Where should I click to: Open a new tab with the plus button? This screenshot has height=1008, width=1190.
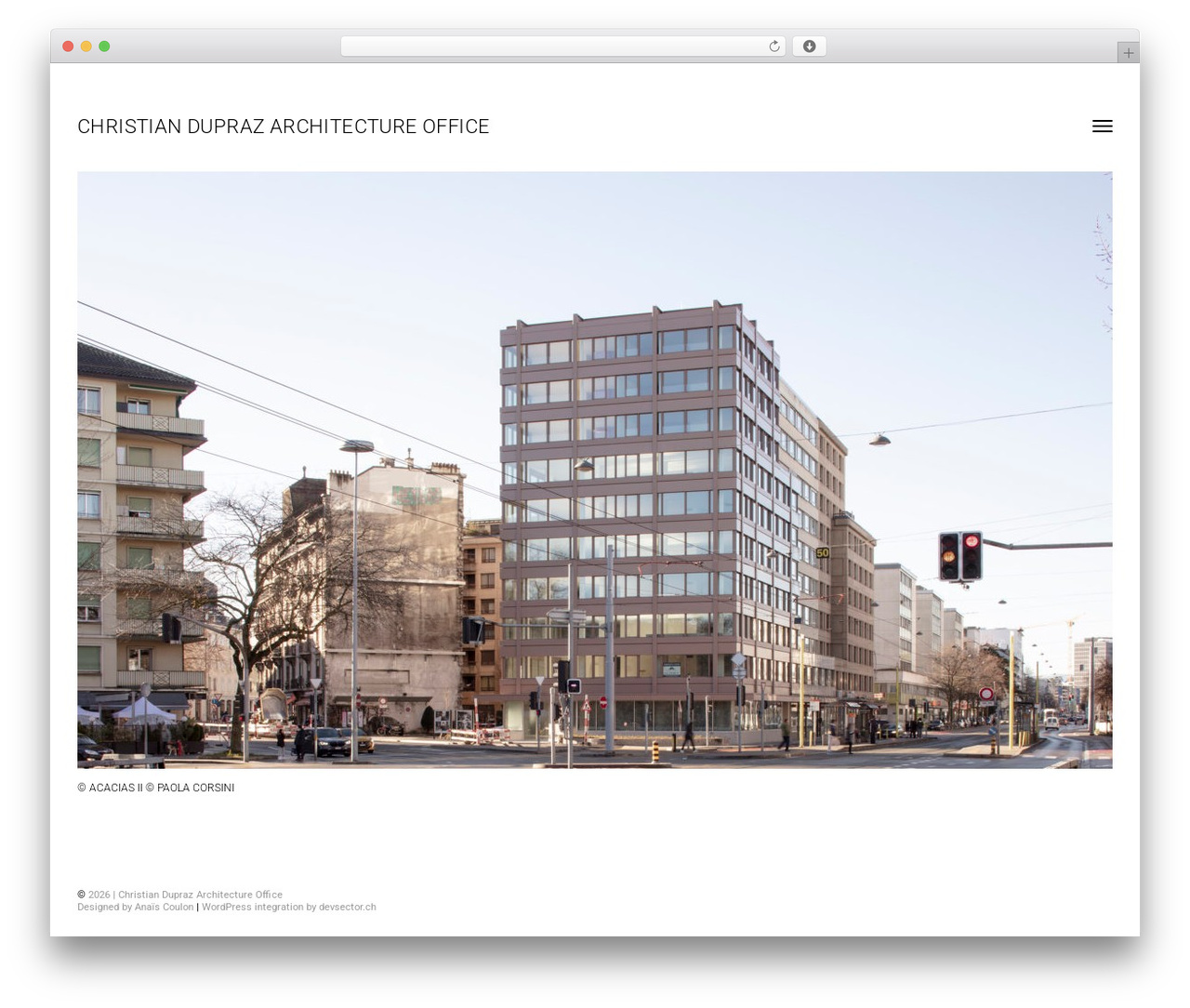tap(1128, 53)
